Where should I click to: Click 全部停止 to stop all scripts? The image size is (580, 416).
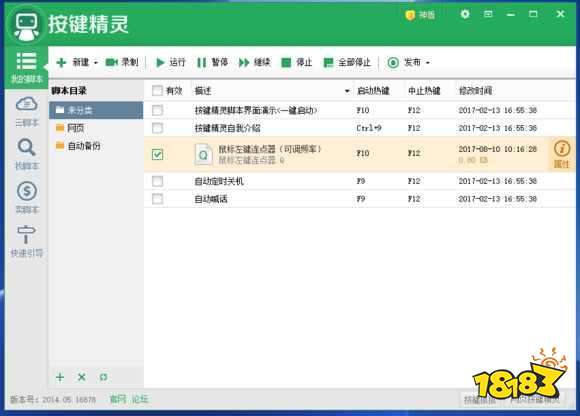coord(347,62)
